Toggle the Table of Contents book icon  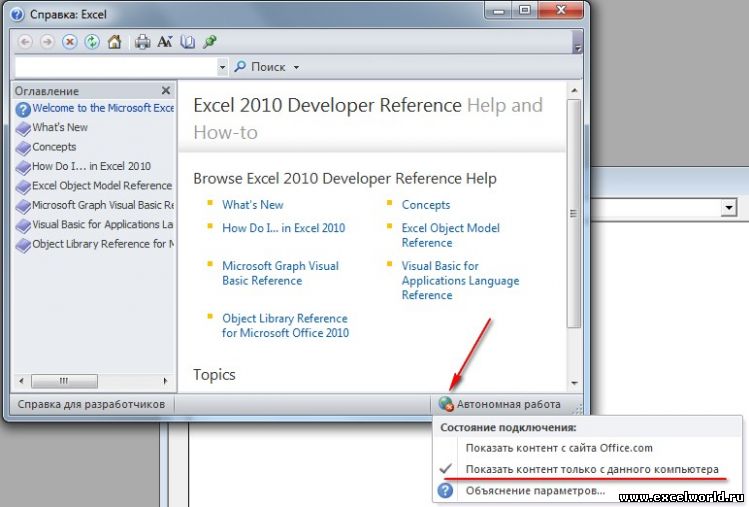pos(187,42)
